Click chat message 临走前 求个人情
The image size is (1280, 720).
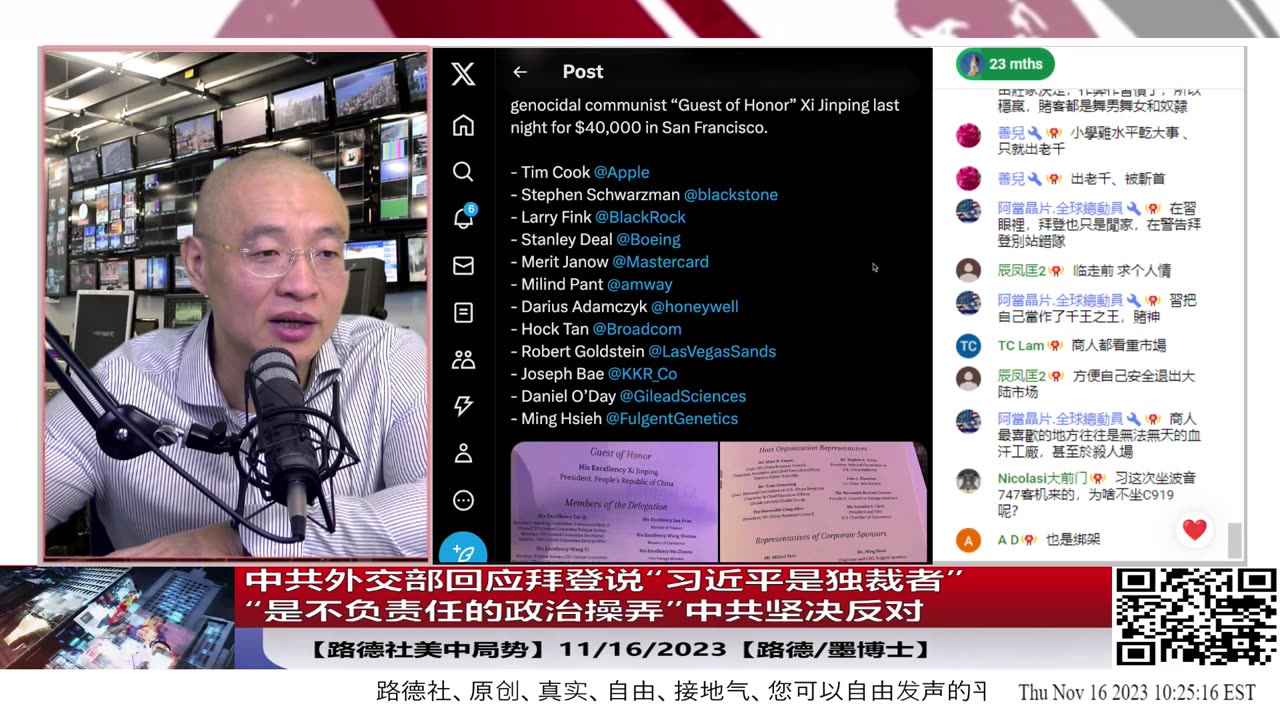coord(1121,270)
